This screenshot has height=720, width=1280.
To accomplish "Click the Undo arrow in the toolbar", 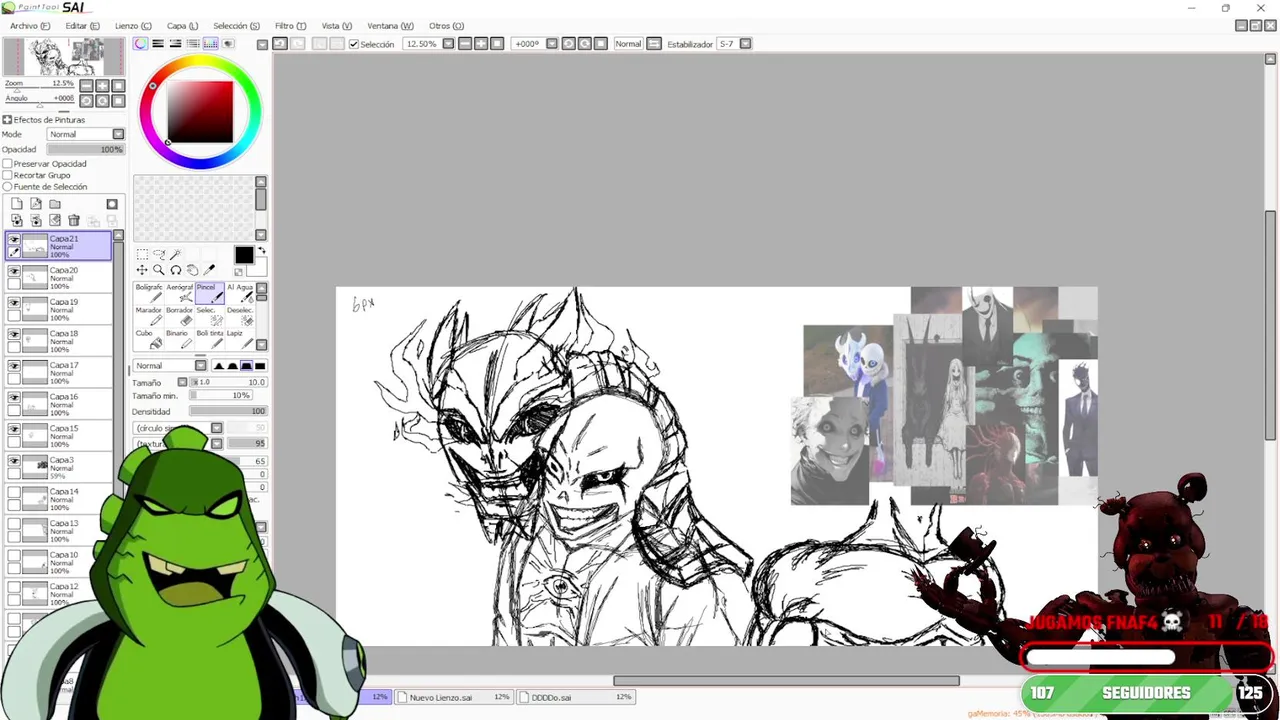I will (x=280, y=44).
